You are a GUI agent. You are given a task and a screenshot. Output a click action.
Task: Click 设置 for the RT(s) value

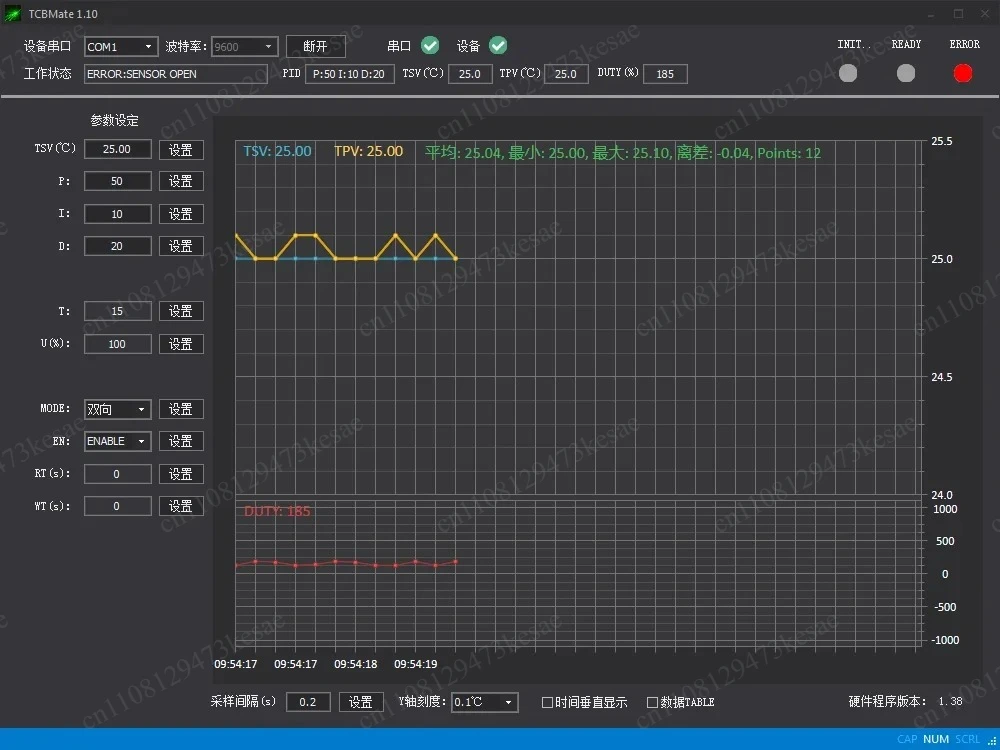[x=181, y=474]
